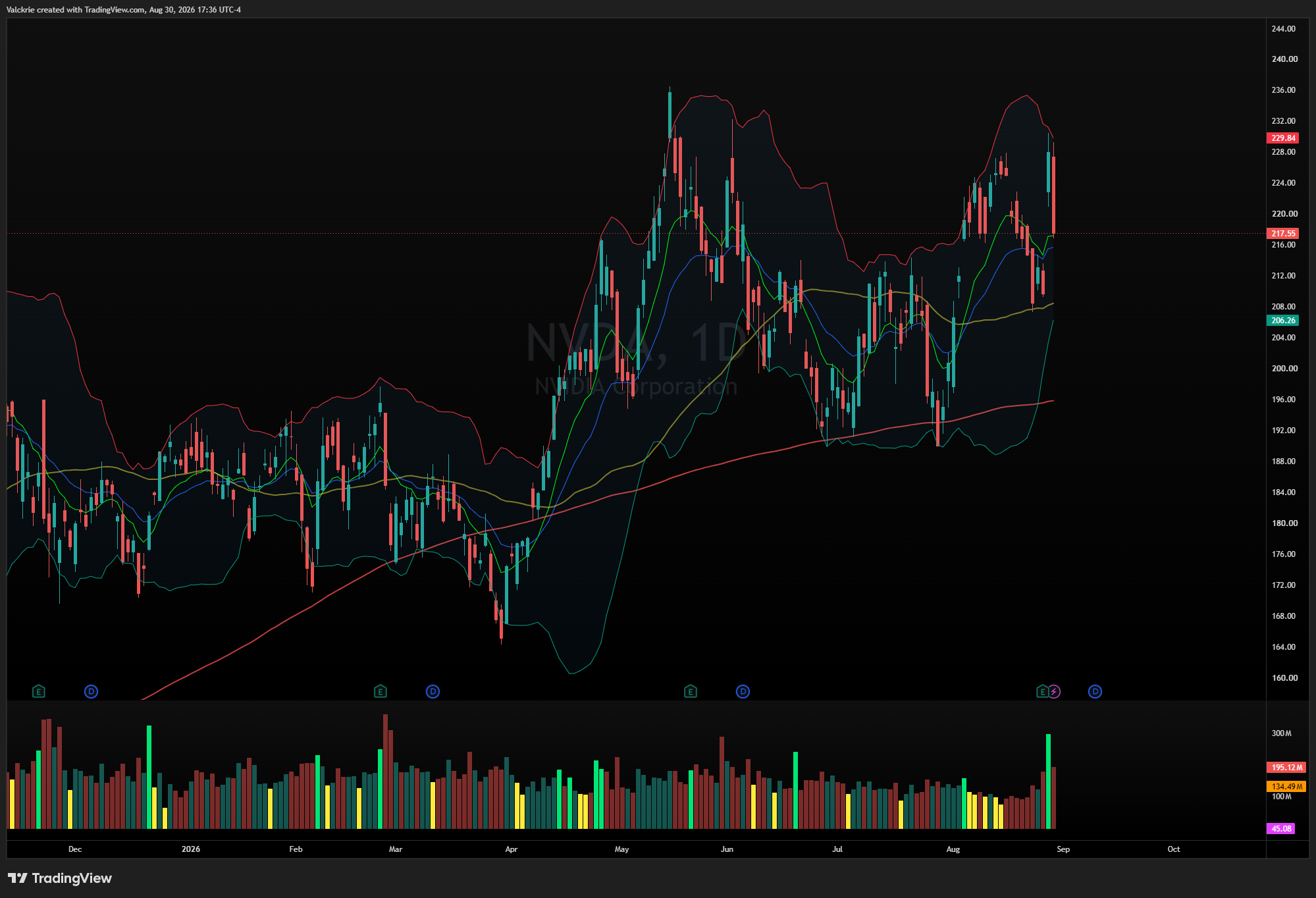1316x898 pixels.
Task: Select the magenta 45.08 indicator tag
Action: pos(1281,829)
